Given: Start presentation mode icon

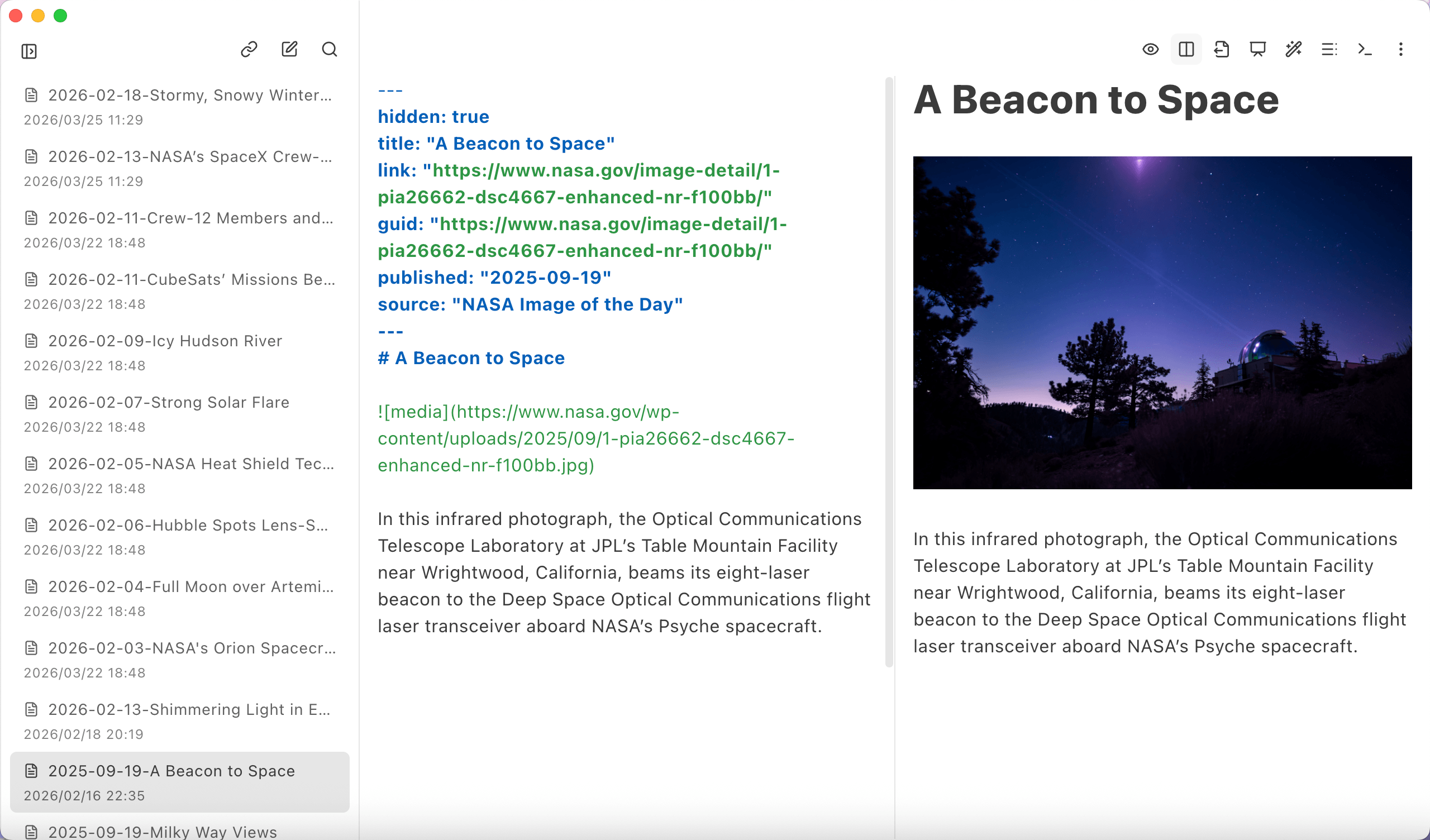Looking at the screenshot, I should [x=1257, y=49].
